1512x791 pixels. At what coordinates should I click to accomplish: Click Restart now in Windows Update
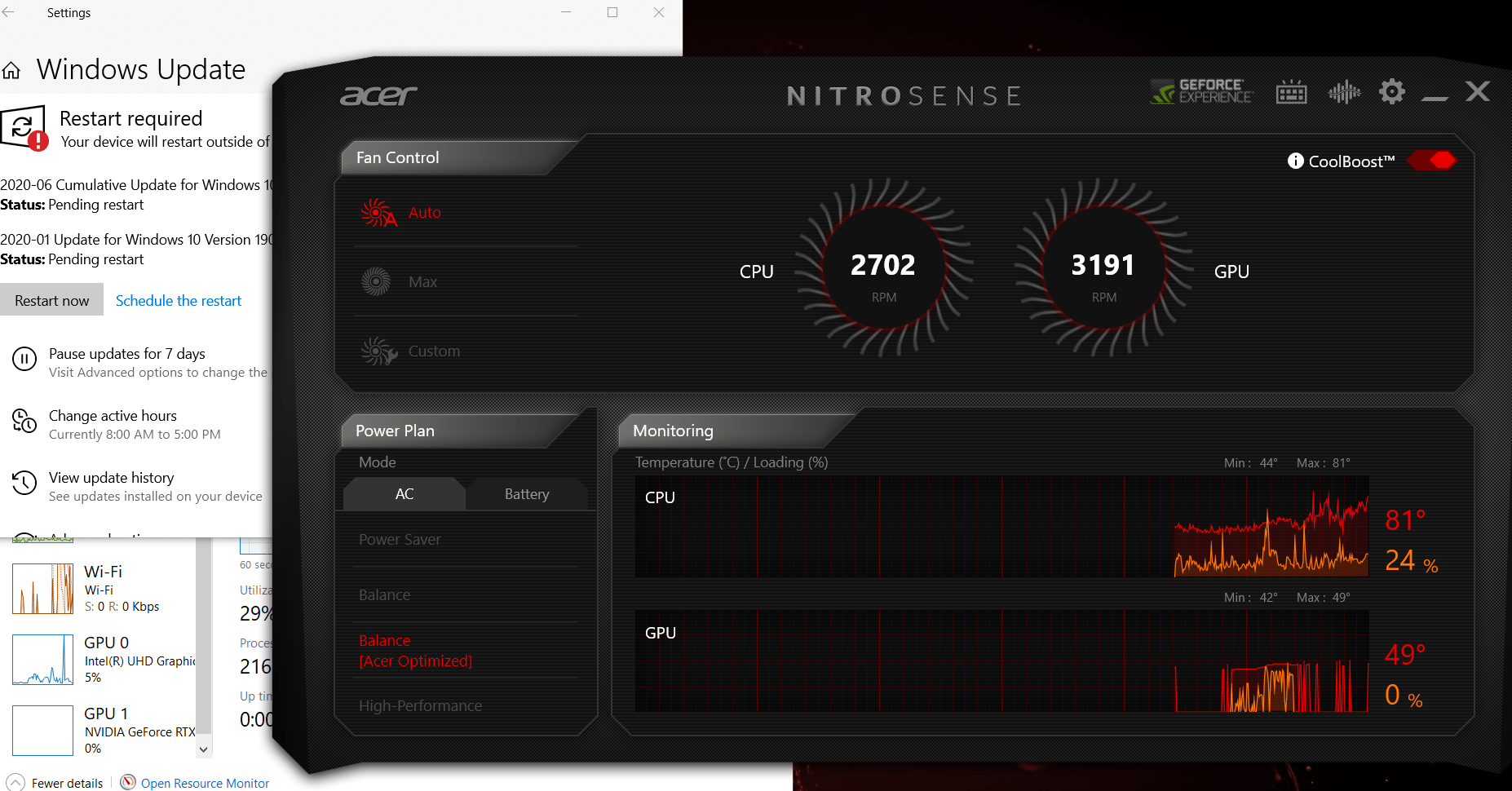[52, 300]
